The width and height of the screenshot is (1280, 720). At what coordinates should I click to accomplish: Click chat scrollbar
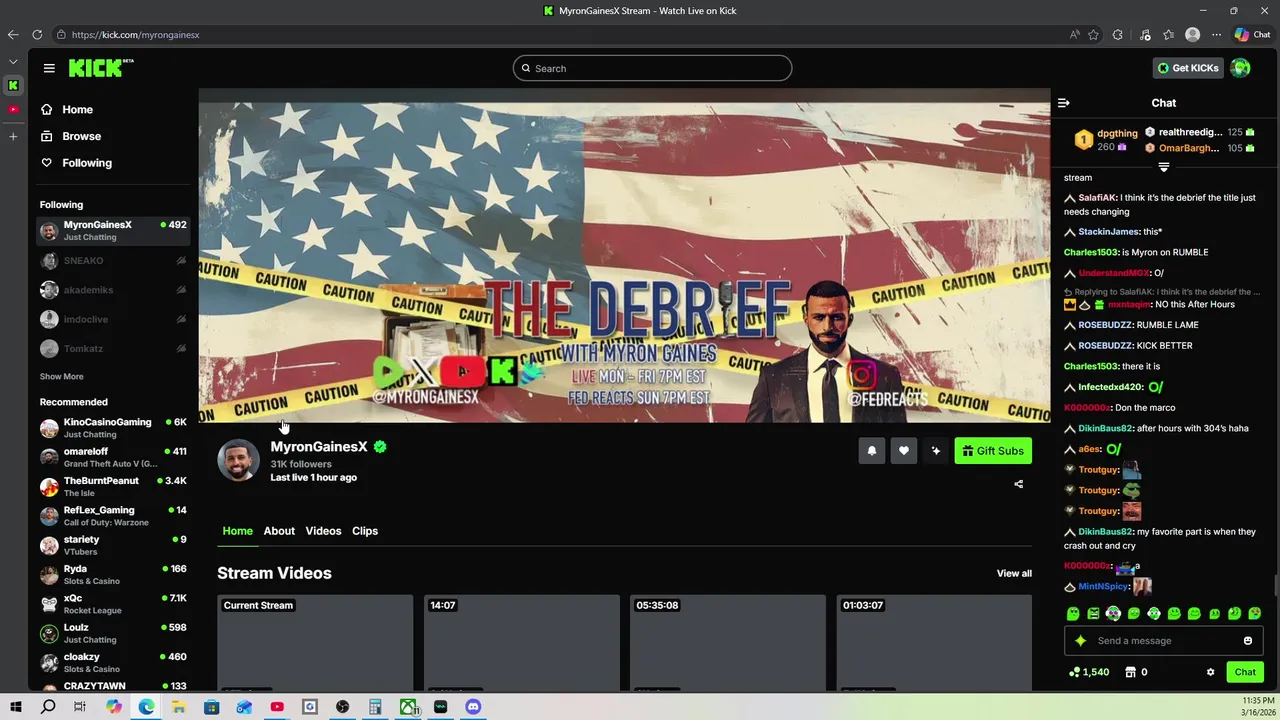click(x=1275, y=585)
